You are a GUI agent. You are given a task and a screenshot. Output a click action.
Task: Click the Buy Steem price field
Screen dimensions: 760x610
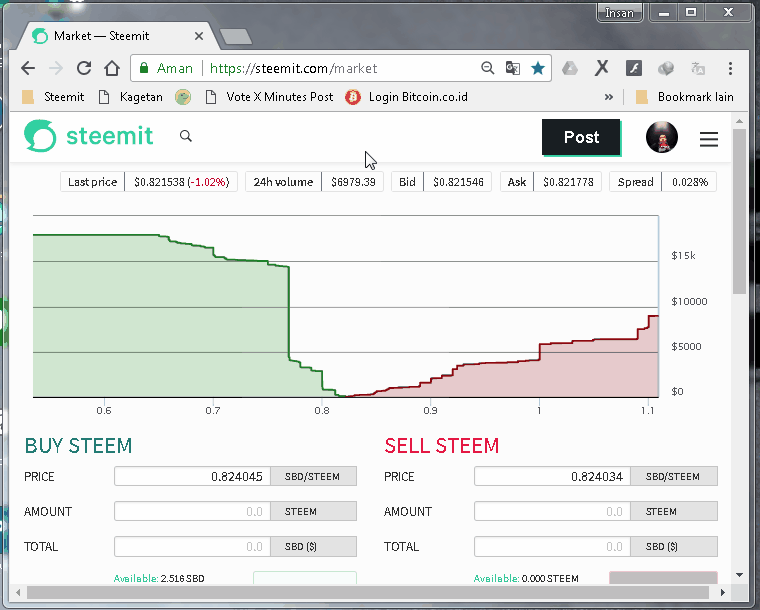192,476
